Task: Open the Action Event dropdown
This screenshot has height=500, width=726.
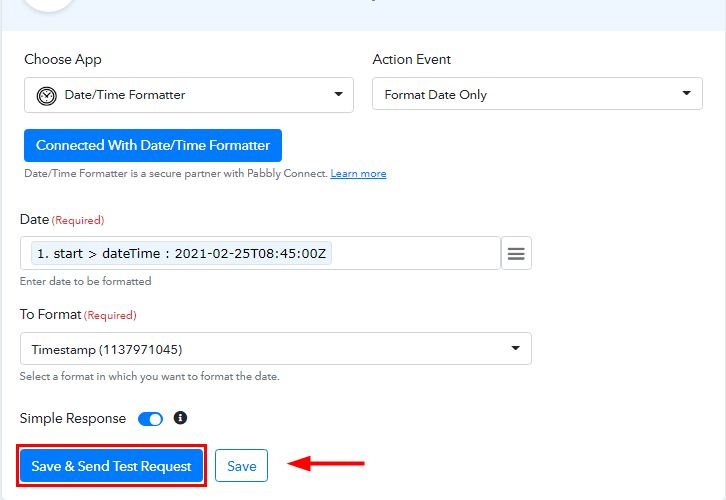Action: (537, 94)
